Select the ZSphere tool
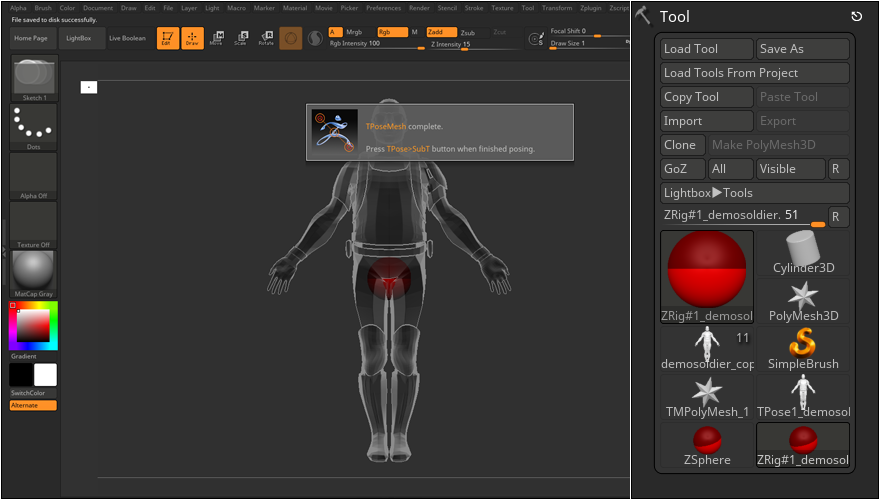The width and height of the screenshot is (880, 500). [x=707, y=445]
